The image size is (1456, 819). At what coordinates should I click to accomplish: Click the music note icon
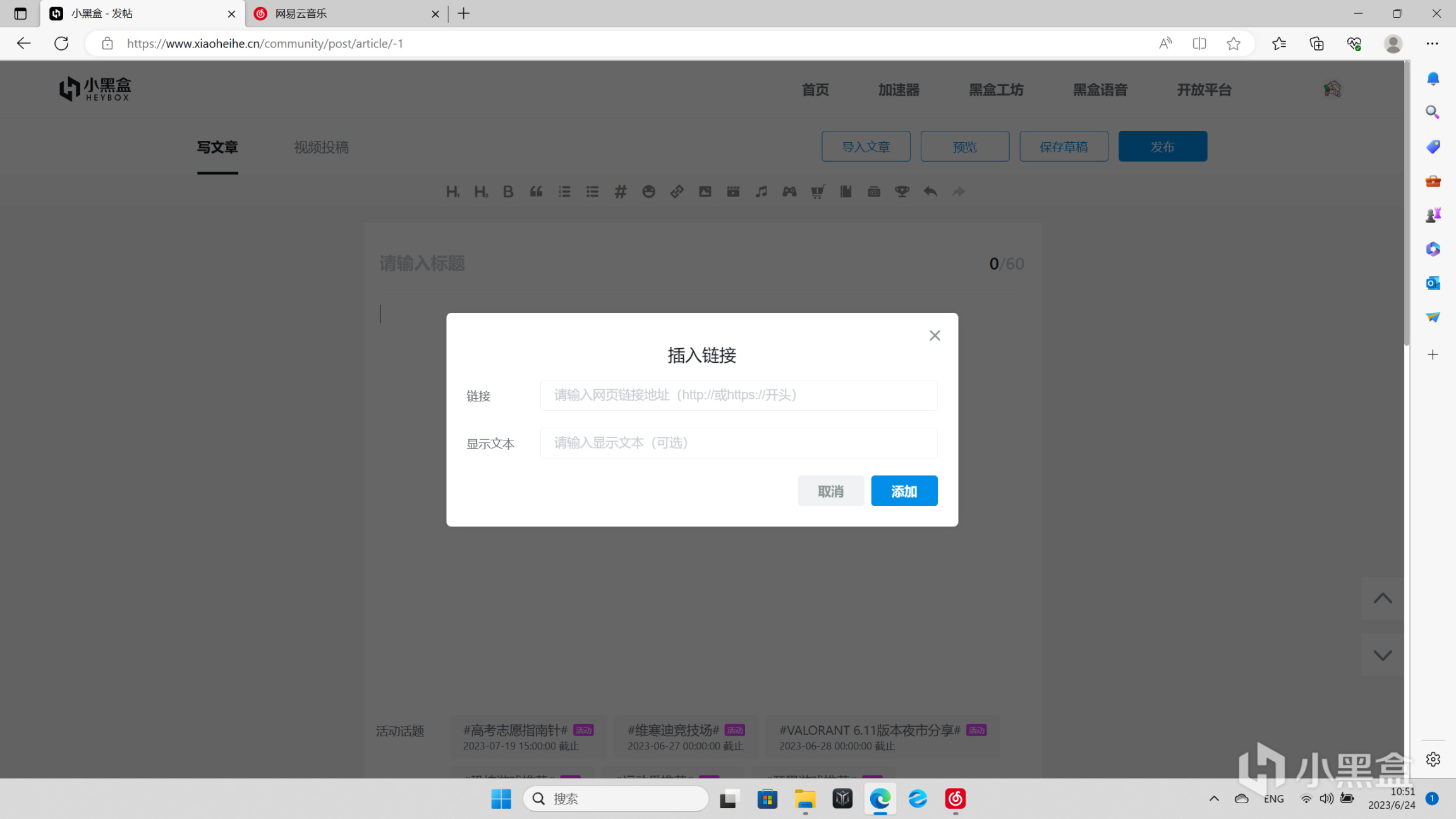(x=761, y=191)
